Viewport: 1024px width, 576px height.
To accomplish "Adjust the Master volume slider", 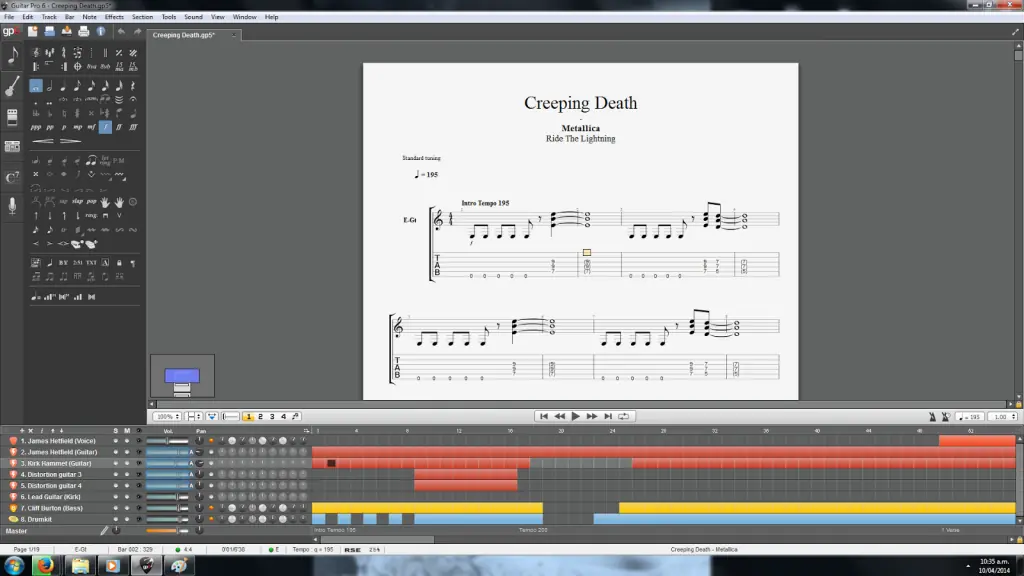I will click(168, 531).
